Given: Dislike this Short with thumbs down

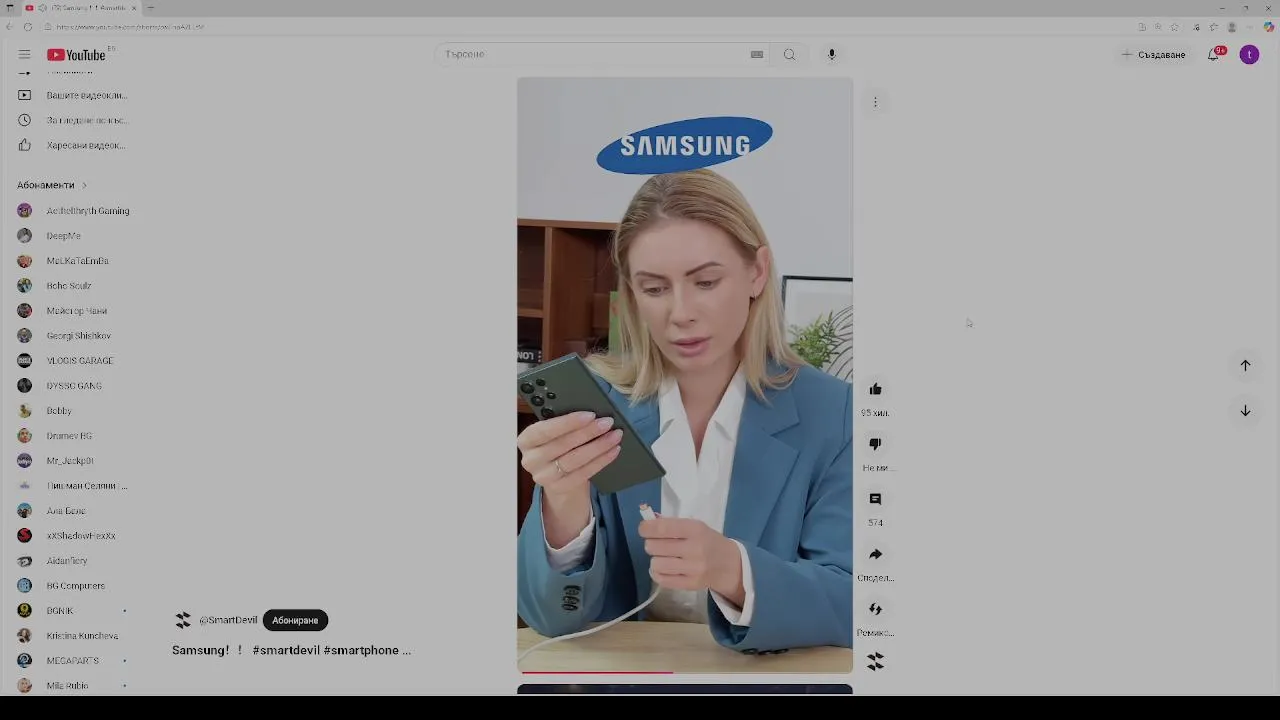Looking at the screenshot, I should pos(875,444).
